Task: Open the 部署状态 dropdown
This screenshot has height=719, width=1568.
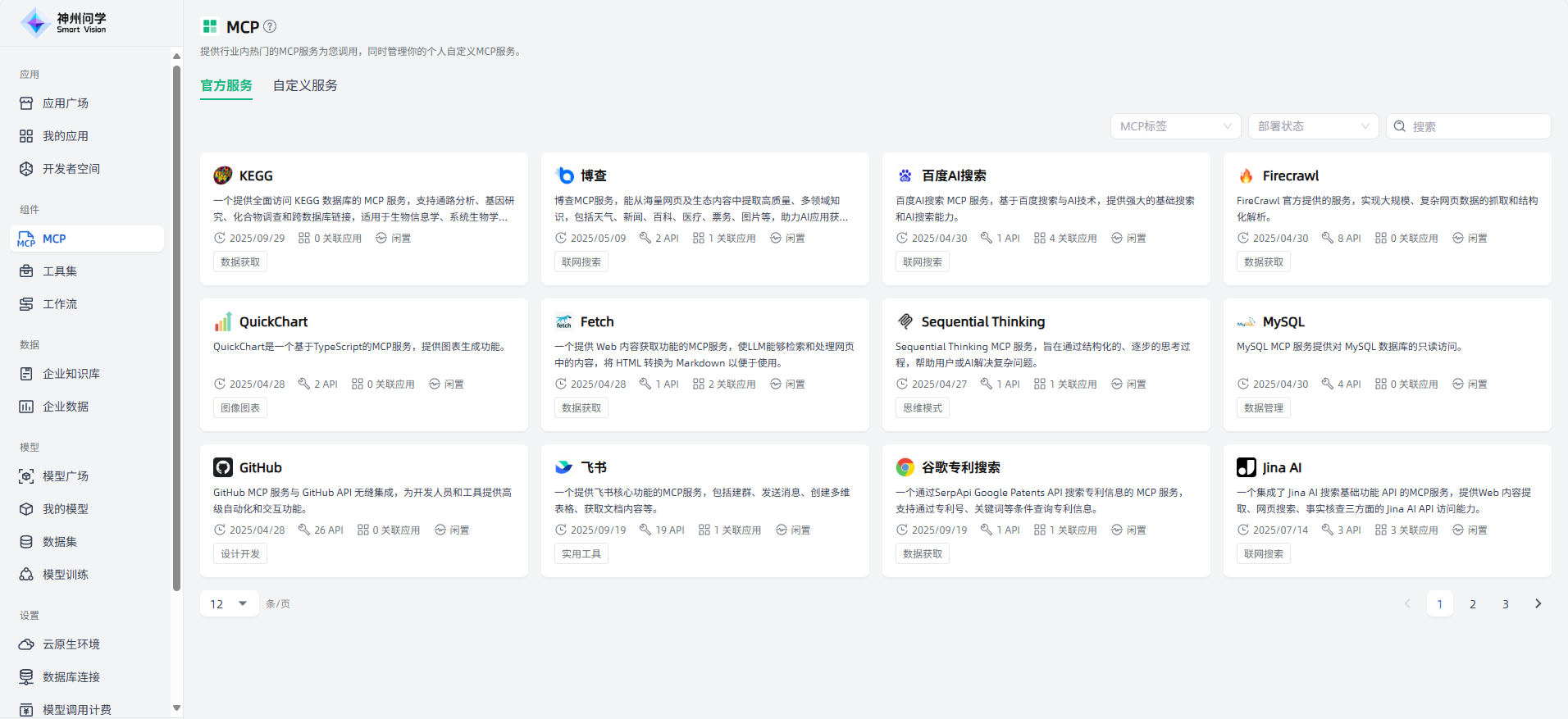Action: coord(1313,126)
